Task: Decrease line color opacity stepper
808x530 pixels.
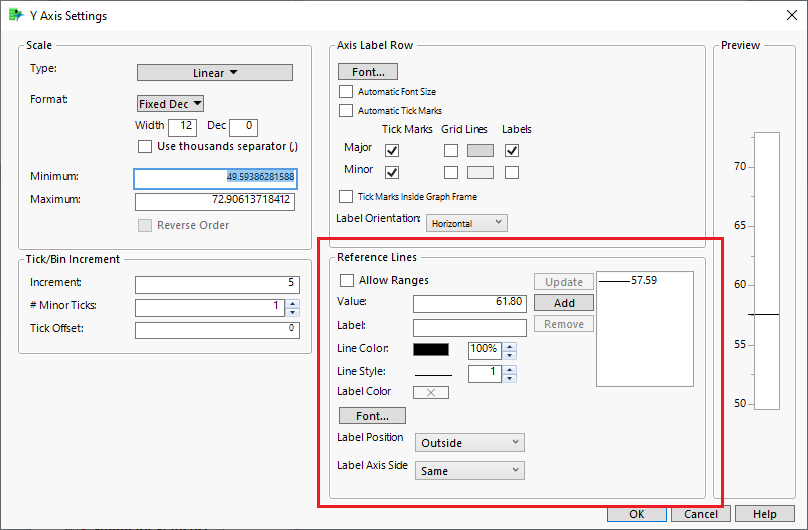Action: pos(510,355)
